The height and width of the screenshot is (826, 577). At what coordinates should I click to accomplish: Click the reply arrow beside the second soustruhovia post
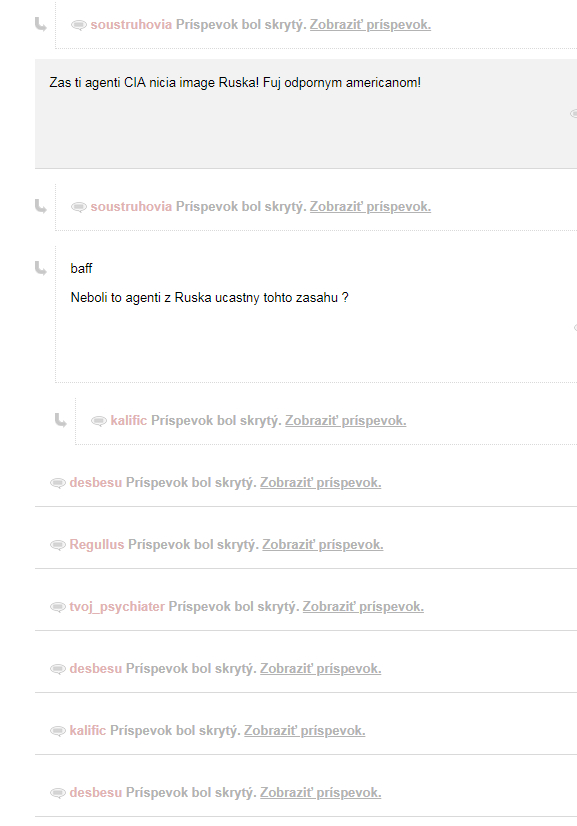(x=41, y=206)
